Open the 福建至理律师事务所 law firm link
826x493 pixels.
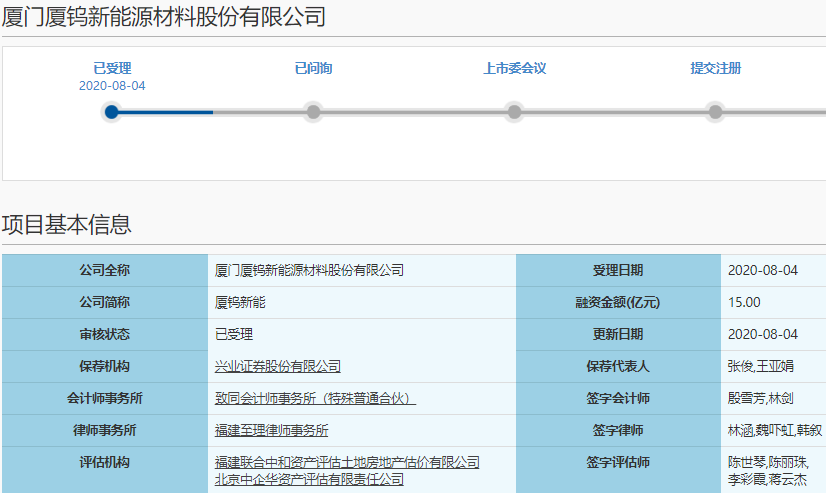[x=271, y=431]
